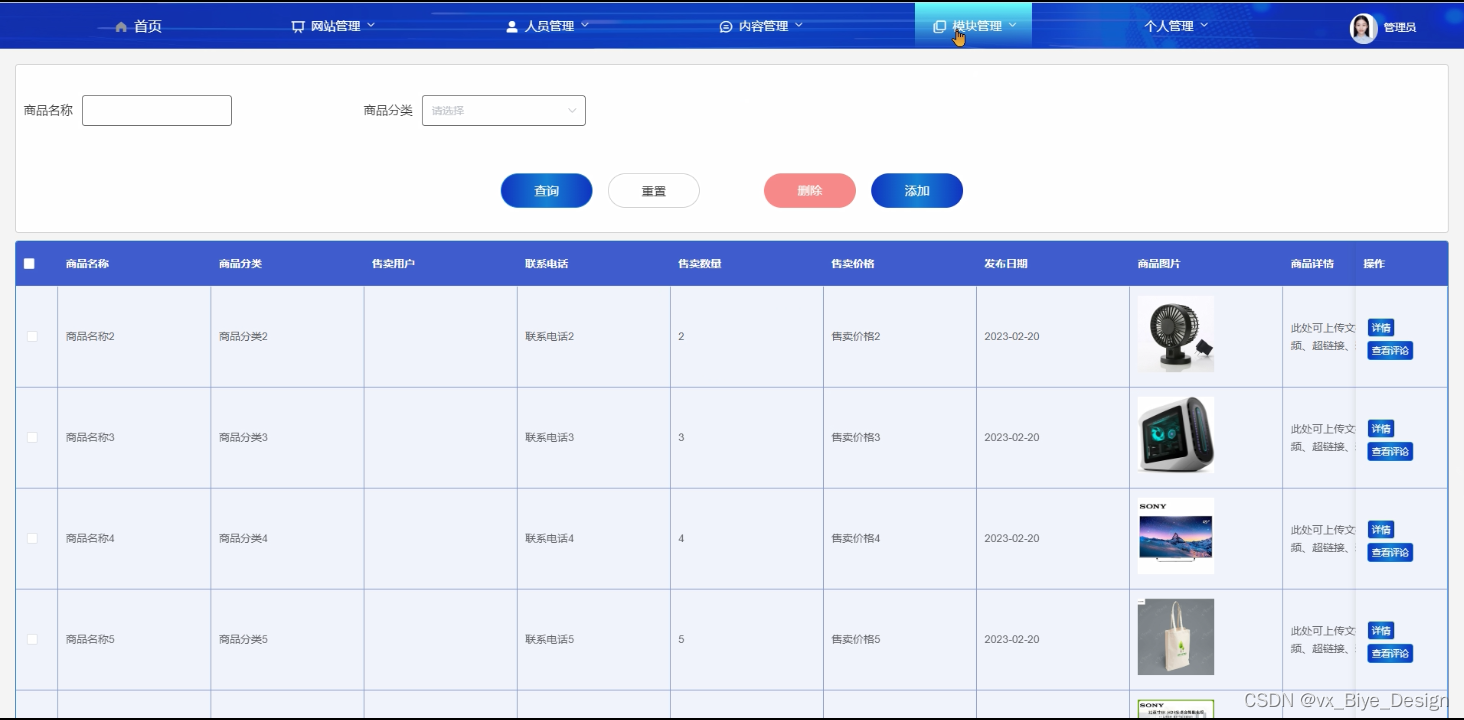The width and height of the screenshot is (1464, 720).
Task: Check the row checkbox for 商品名称4
Action: (32, 539)
